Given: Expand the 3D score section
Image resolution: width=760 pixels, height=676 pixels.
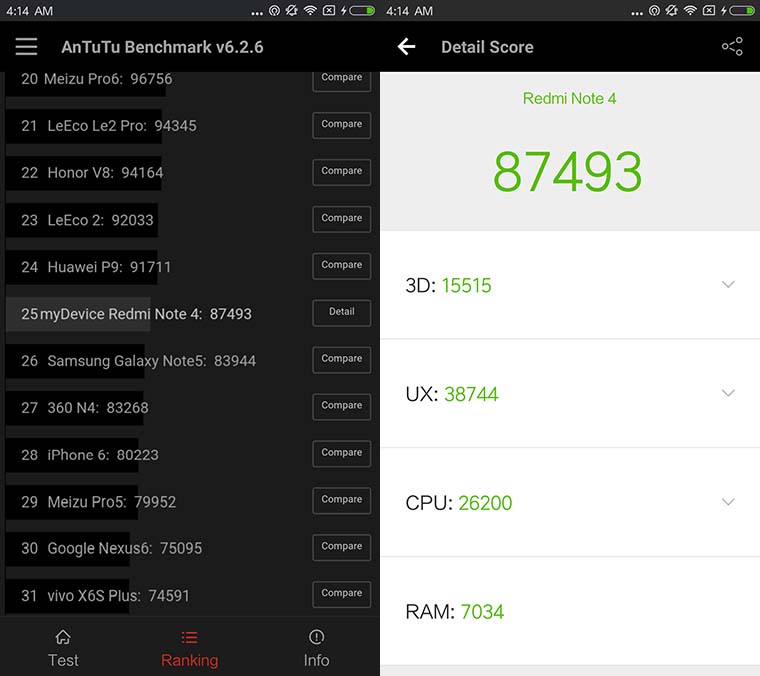Looking at the screenshot, I should coord(728,284).
